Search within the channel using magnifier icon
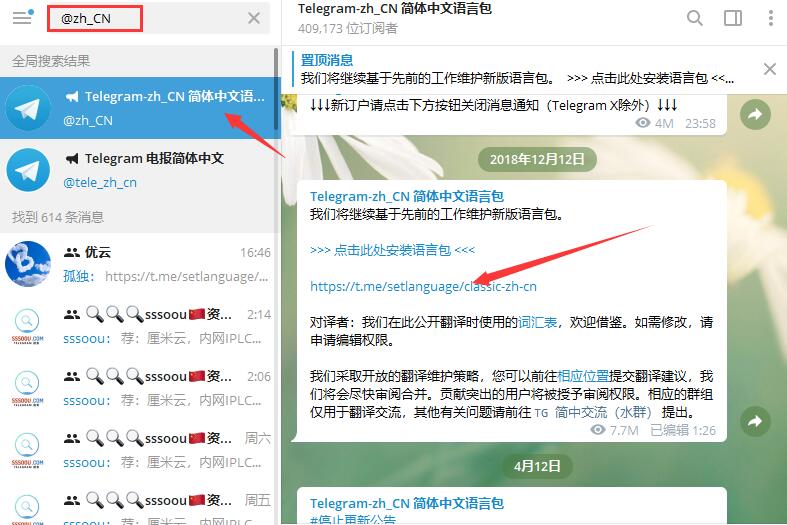This screenshot has width=787, height=525. point(695,18)
